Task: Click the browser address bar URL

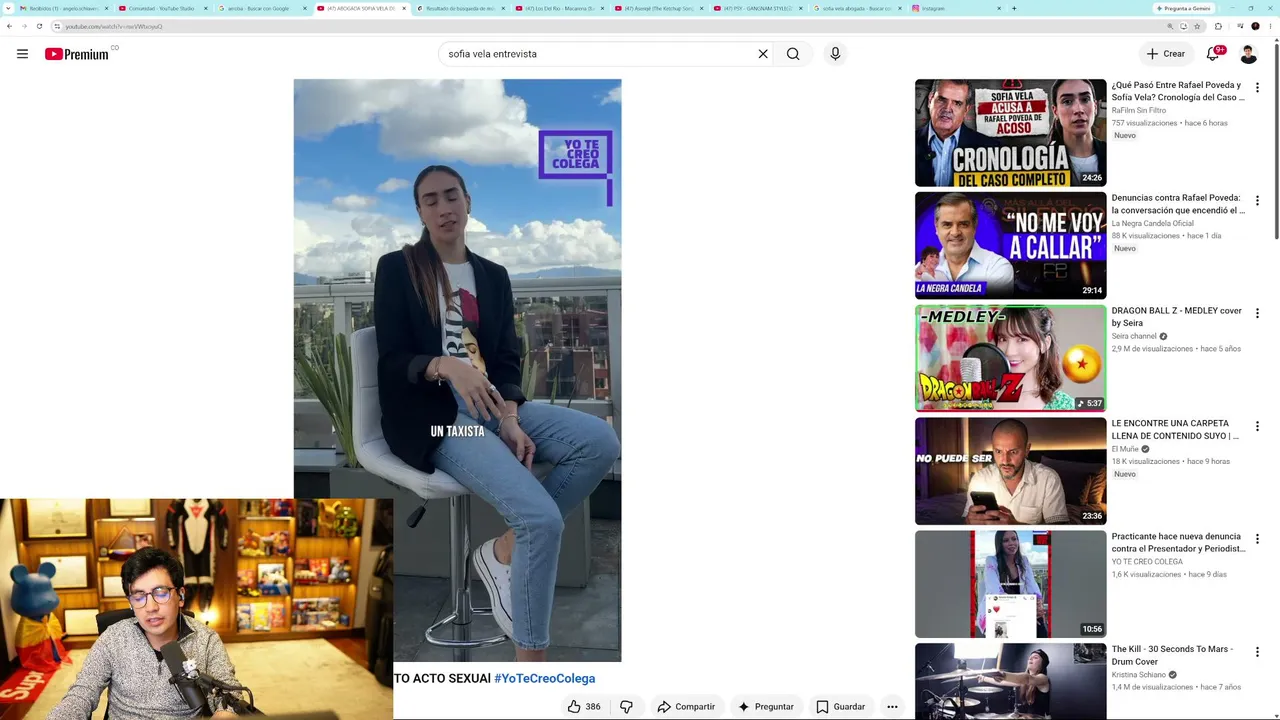Action: pos(113,26)
